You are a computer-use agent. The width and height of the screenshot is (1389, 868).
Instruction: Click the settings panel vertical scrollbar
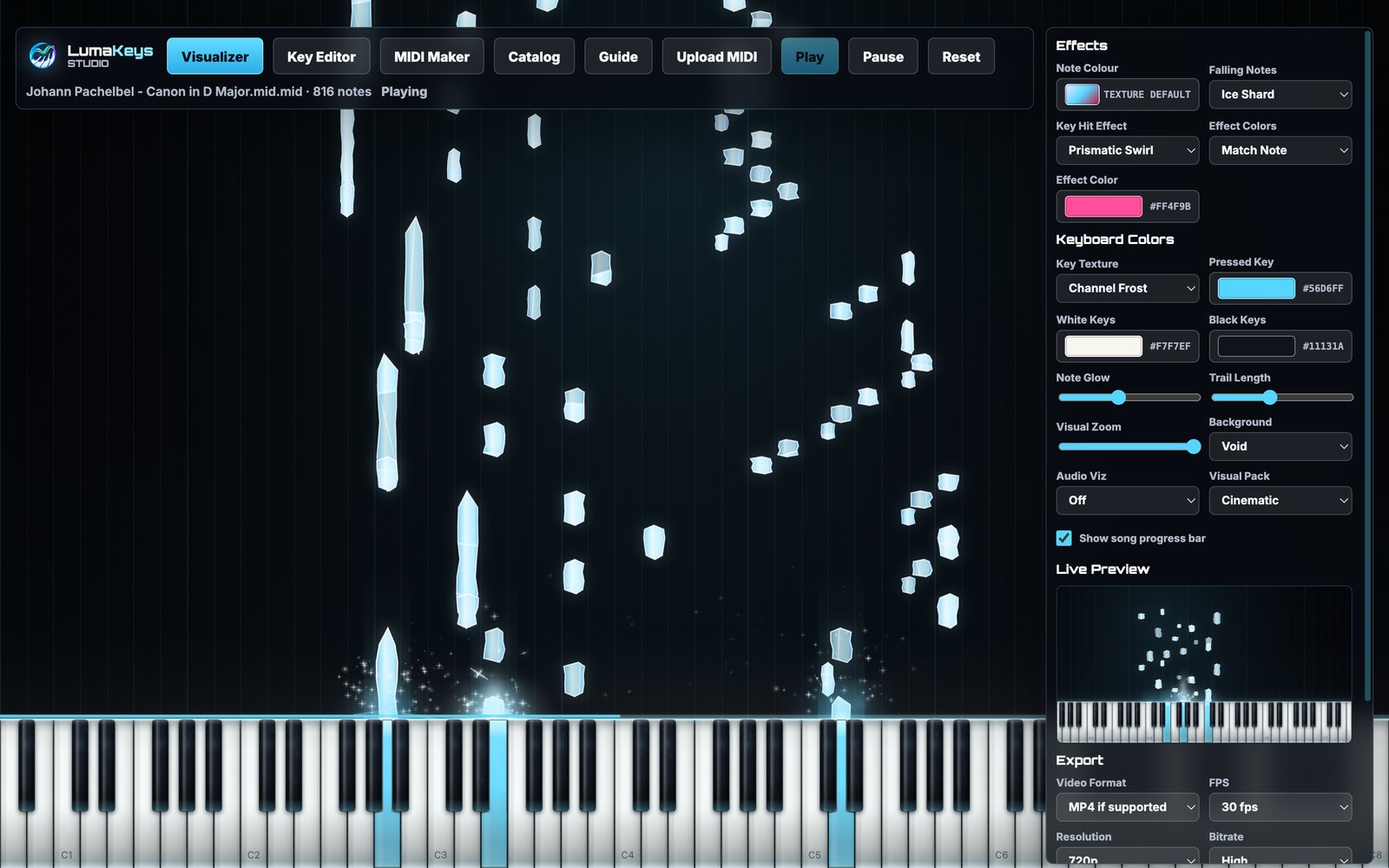point(1367,365)
